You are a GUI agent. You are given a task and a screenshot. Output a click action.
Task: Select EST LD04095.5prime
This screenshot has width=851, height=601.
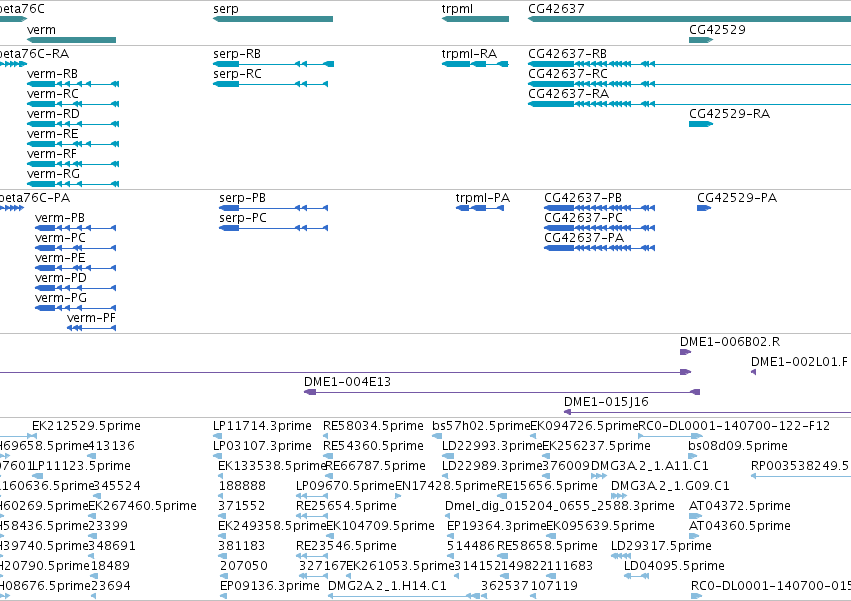point(674,566)
